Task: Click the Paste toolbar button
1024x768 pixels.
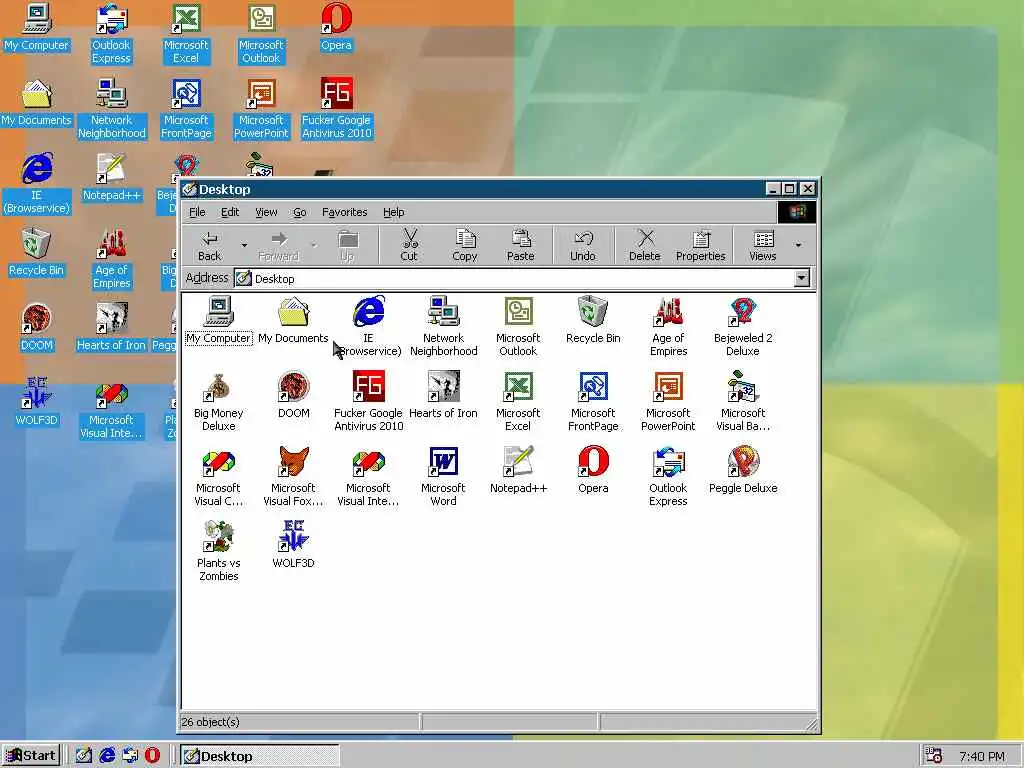Action: point(520,246)
